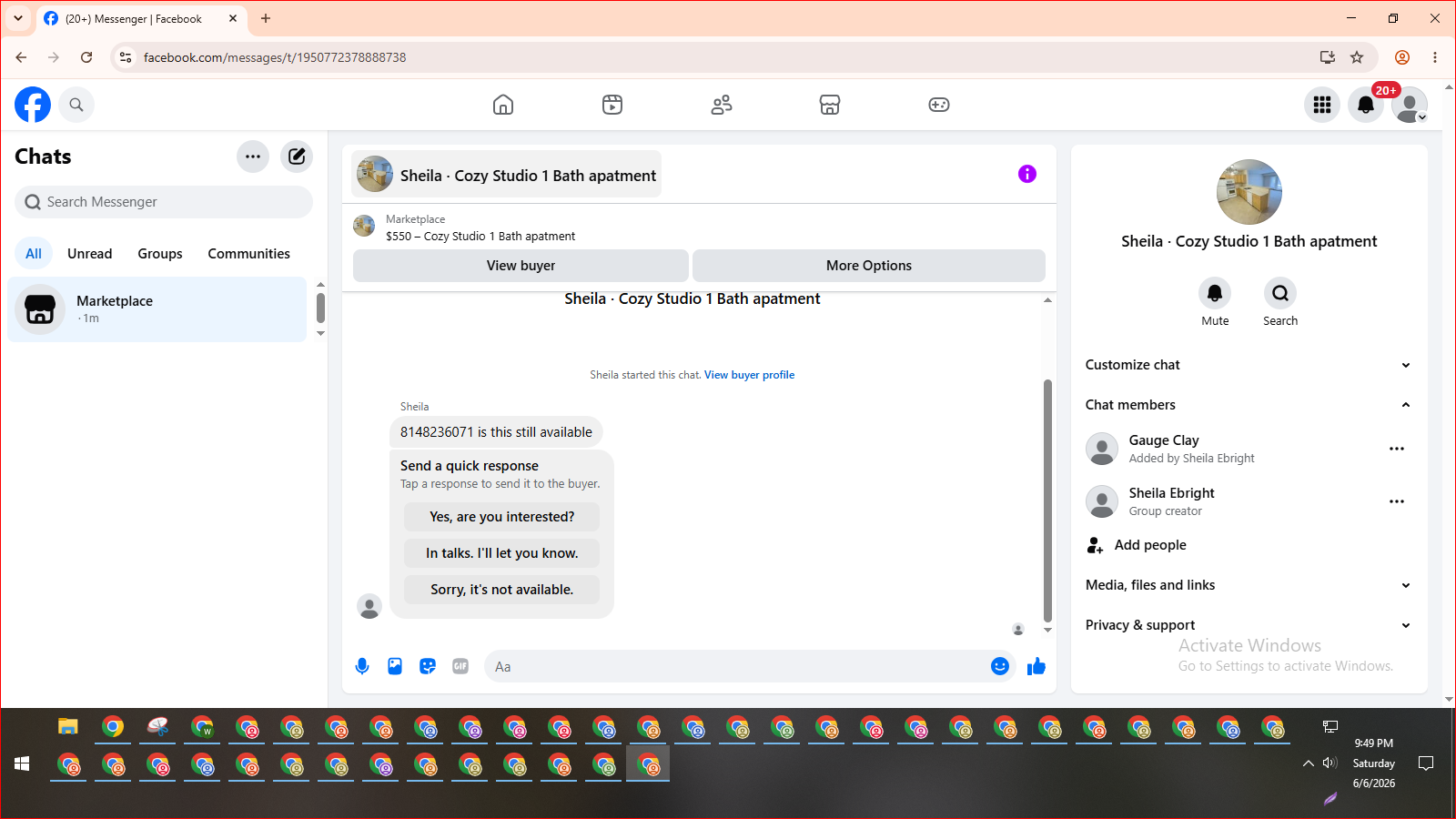Screen dimensions: 1456x819
Task: Start a new message with compose icon
Action: point(297,157)
